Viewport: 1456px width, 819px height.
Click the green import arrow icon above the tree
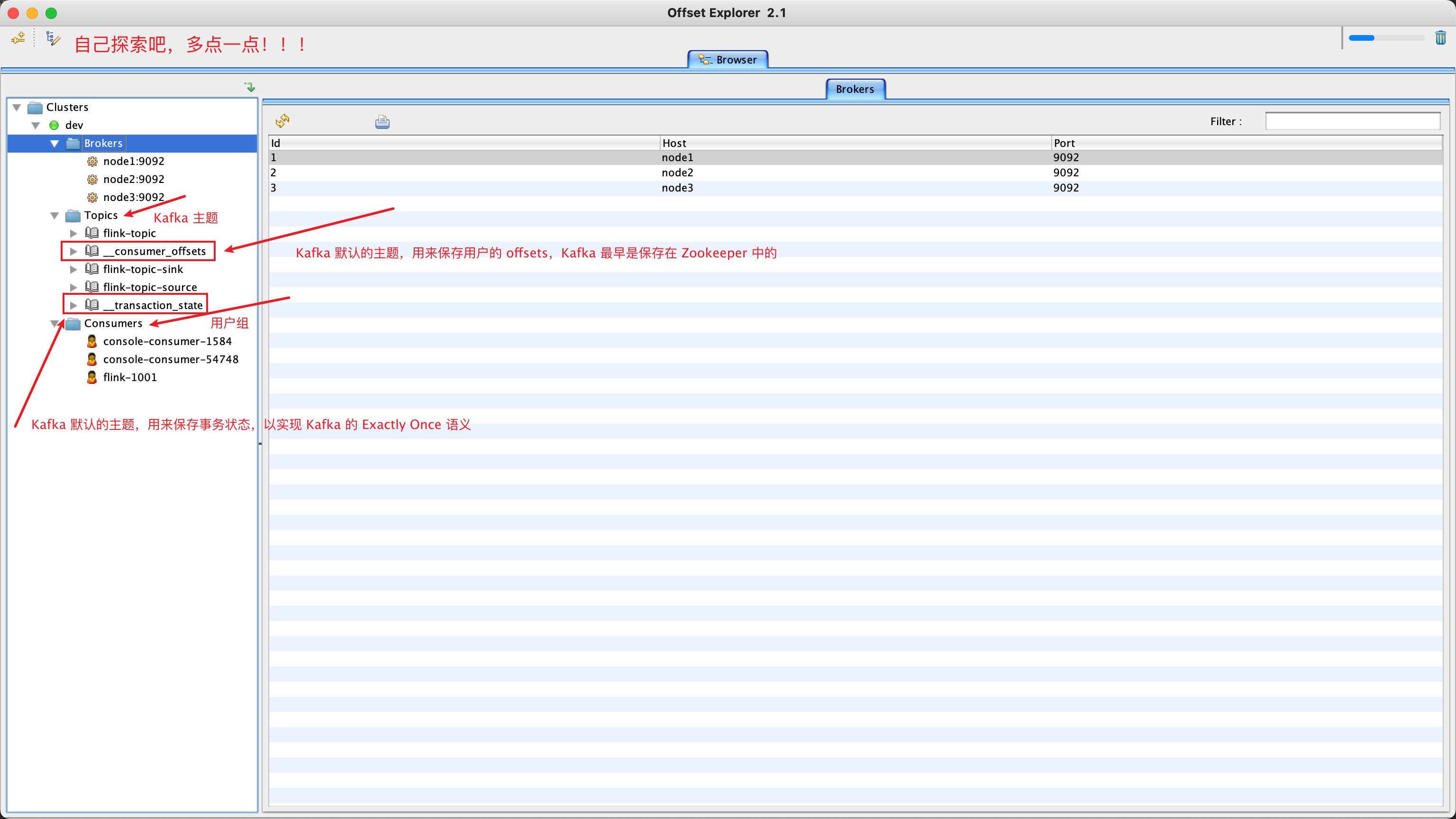pyautogui.click(x=249, y=86)
